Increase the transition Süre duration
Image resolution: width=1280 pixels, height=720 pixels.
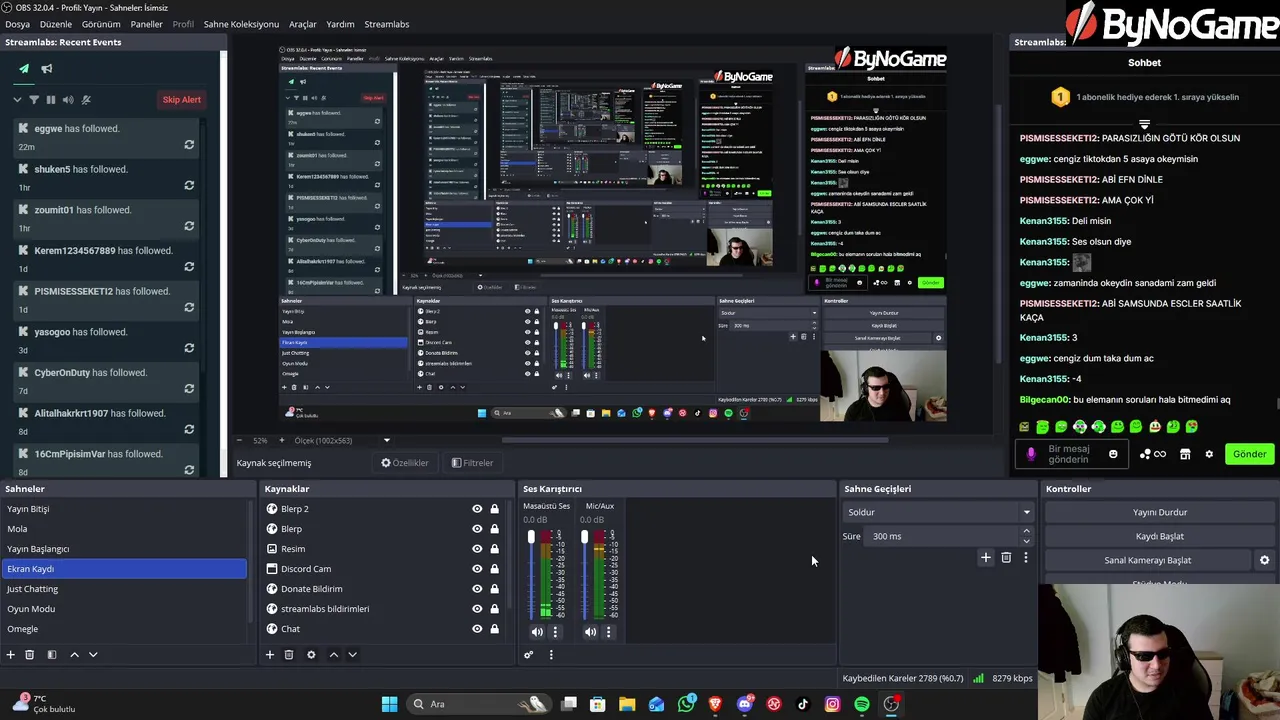pos(1026,531)
